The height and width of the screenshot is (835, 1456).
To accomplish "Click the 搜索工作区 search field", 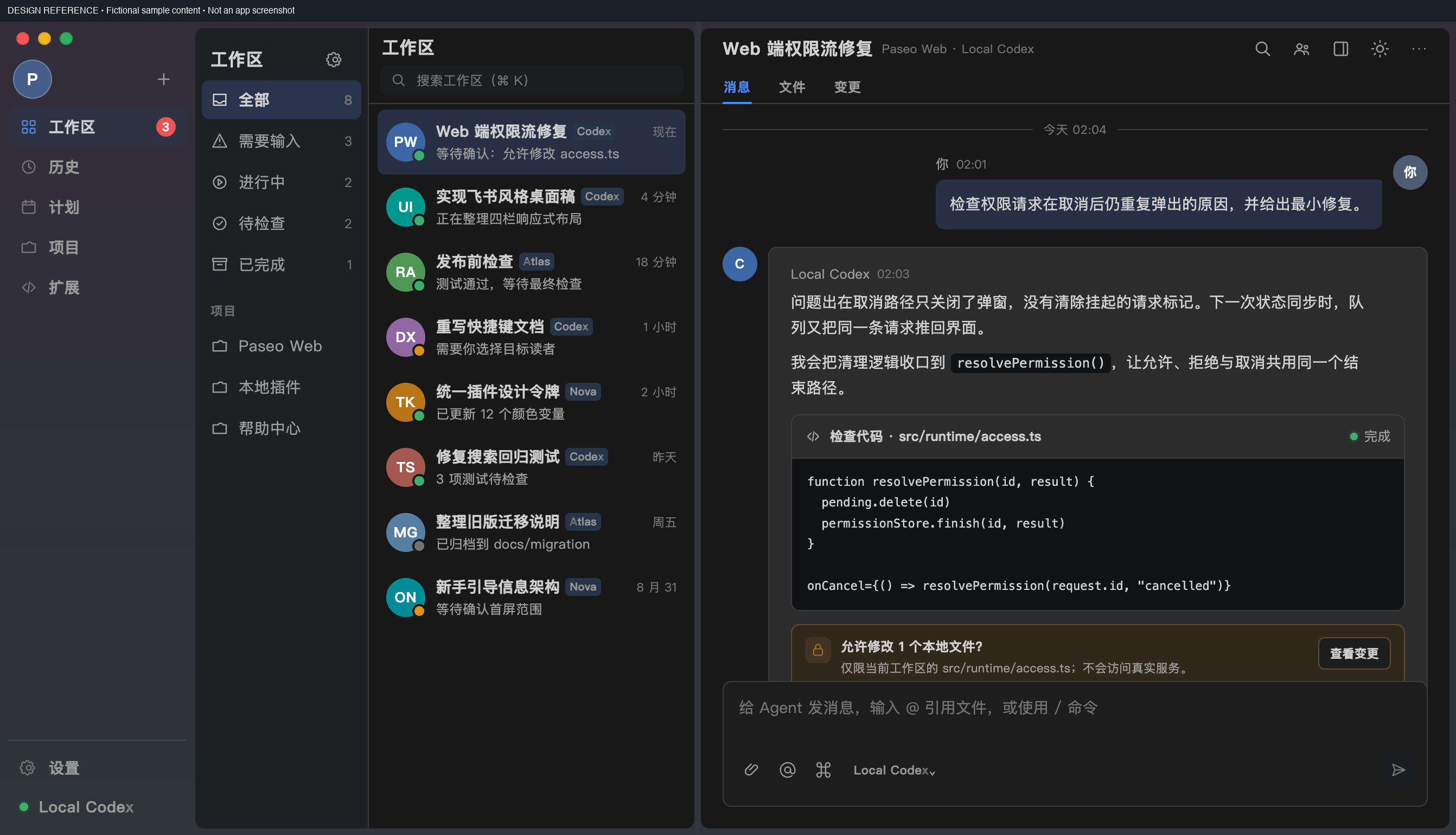I will [531, 80].
